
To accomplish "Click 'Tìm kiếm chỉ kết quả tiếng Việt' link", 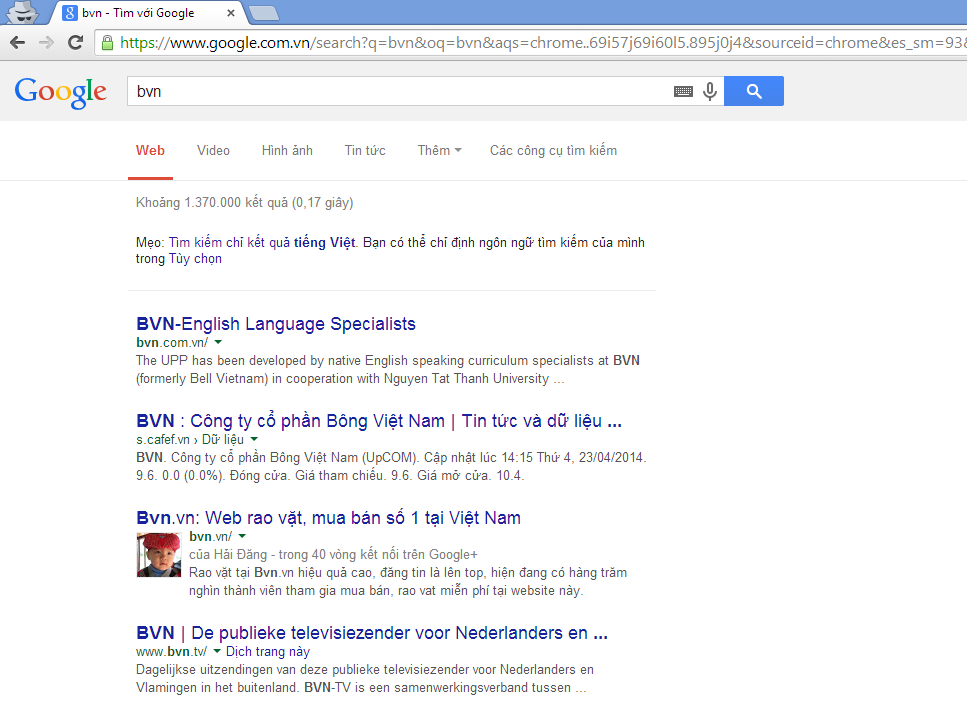I will click(x=262, y=242).
